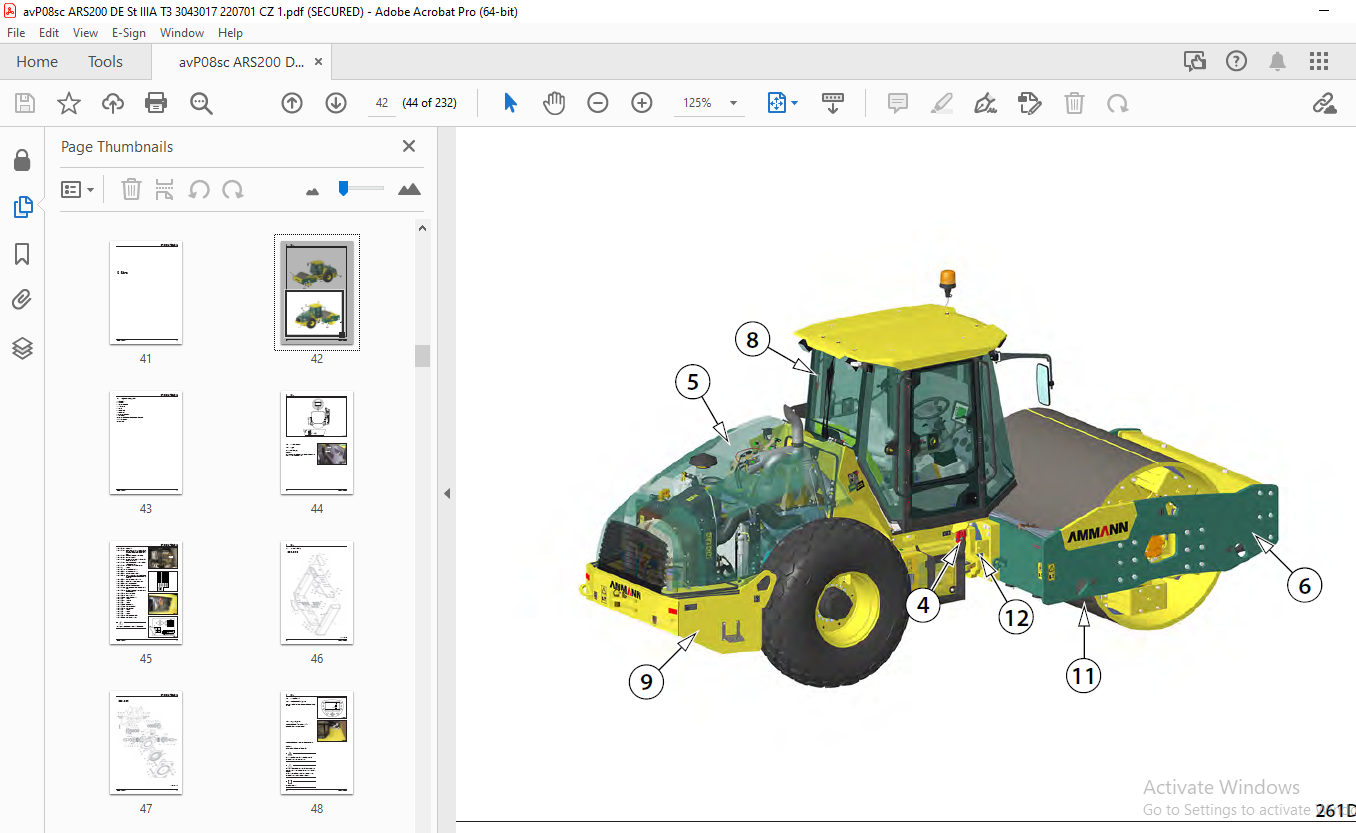1356x833 pixels.
Task: Select the page 45 thumbnail
Action: [146, 593]
